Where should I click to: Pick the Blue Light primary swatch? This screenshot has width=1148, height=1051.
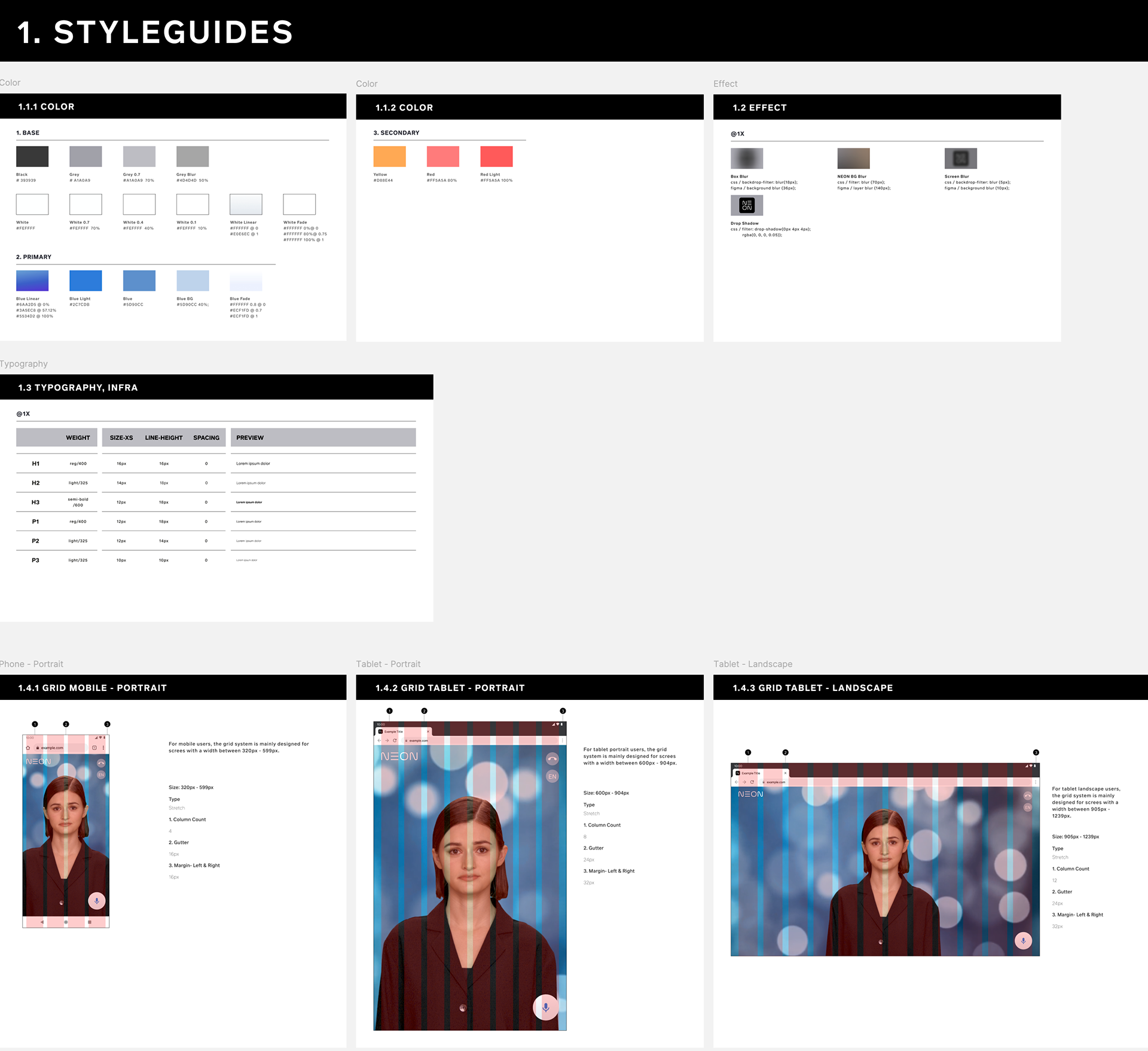86,281
